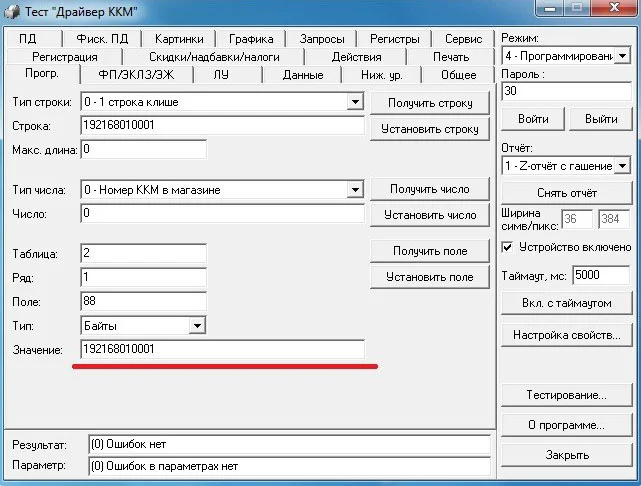Close the window with the title bar X

614,8
